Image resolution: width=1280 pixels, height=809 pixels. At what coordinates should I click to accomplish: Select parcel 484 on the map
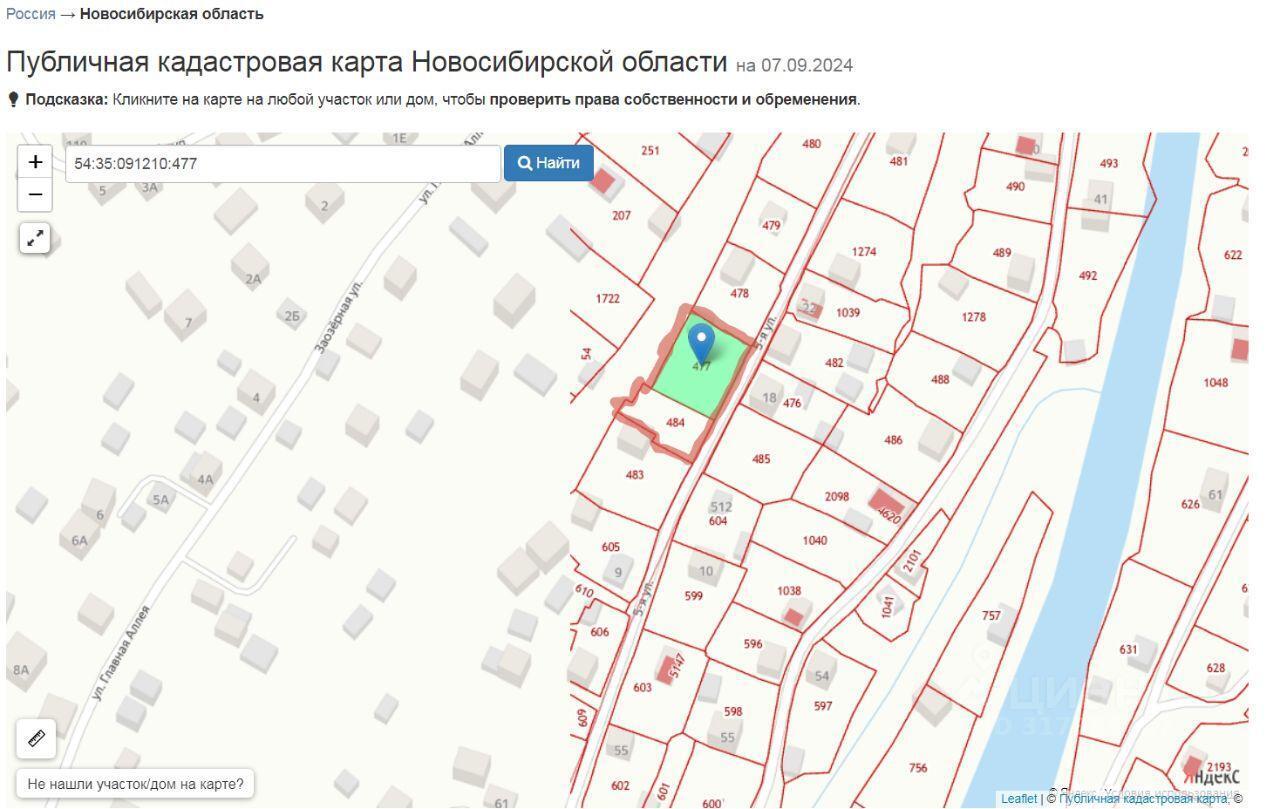(675, 422)
